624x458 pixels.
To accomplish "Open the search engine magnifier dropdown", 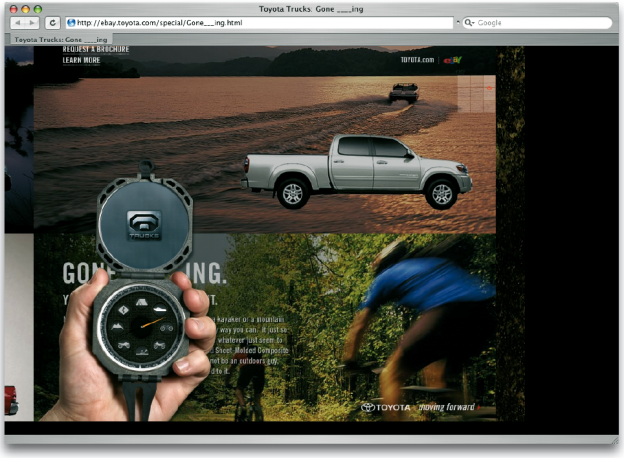I will click(x=470, y=23).
